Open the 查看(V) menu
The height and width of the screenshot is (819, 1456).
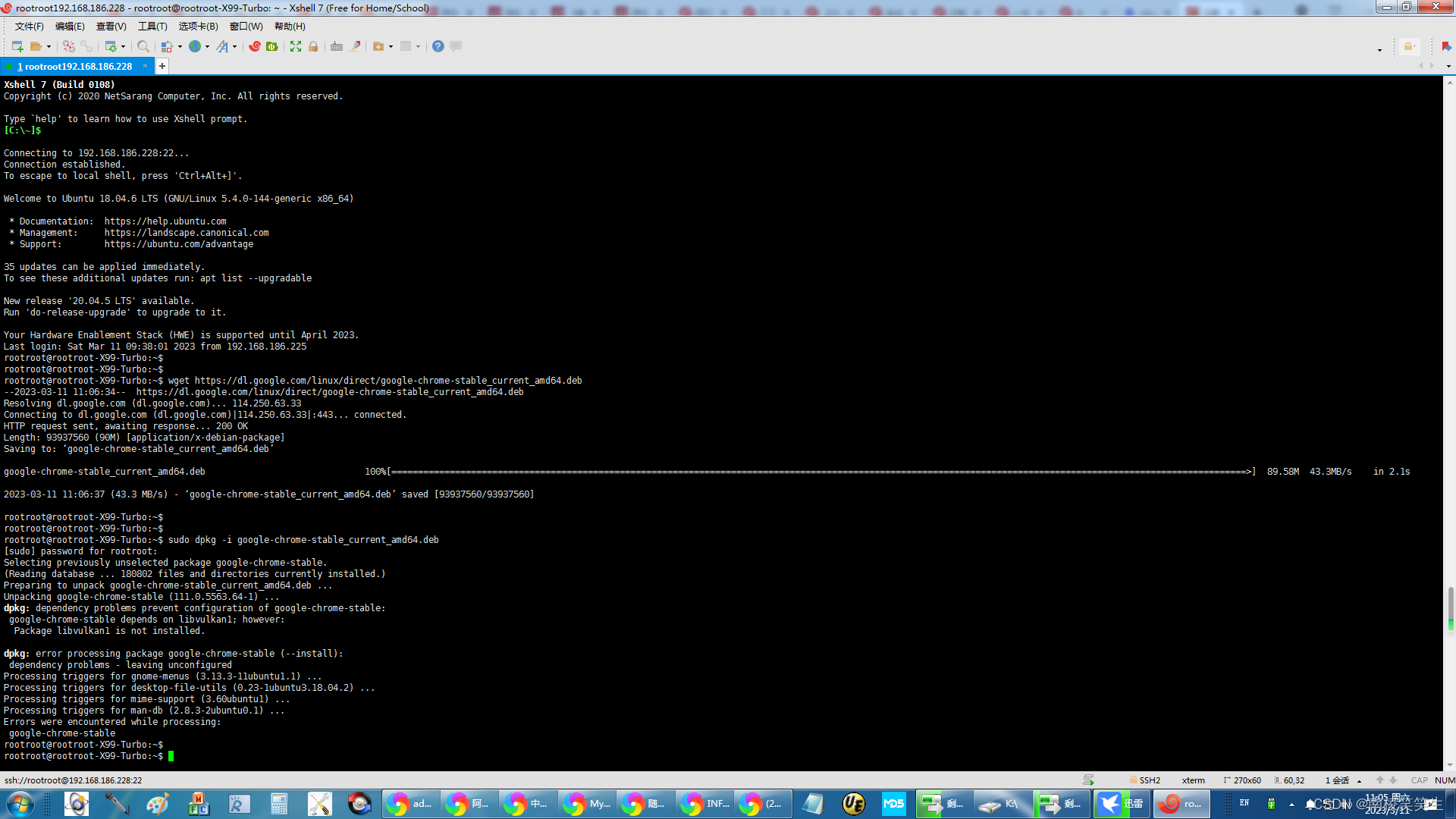coord(111,27)
